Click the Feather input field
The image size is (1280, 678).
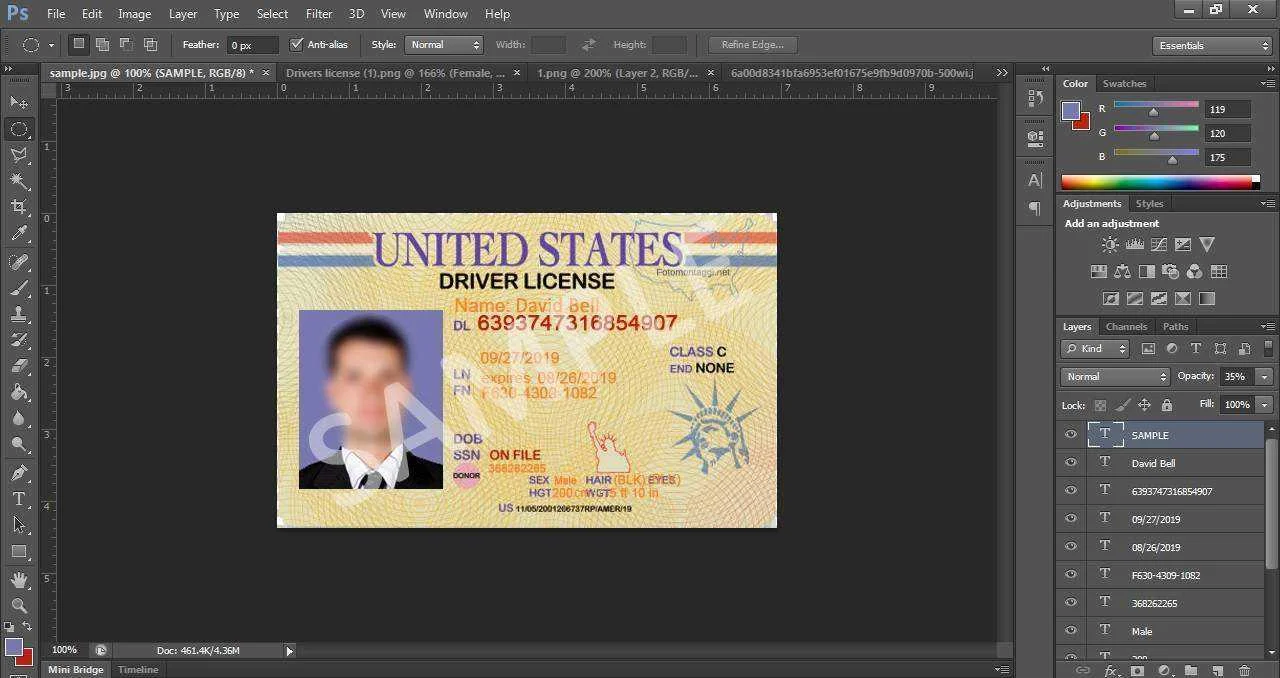pyautogui.click(x=253, y=45)
